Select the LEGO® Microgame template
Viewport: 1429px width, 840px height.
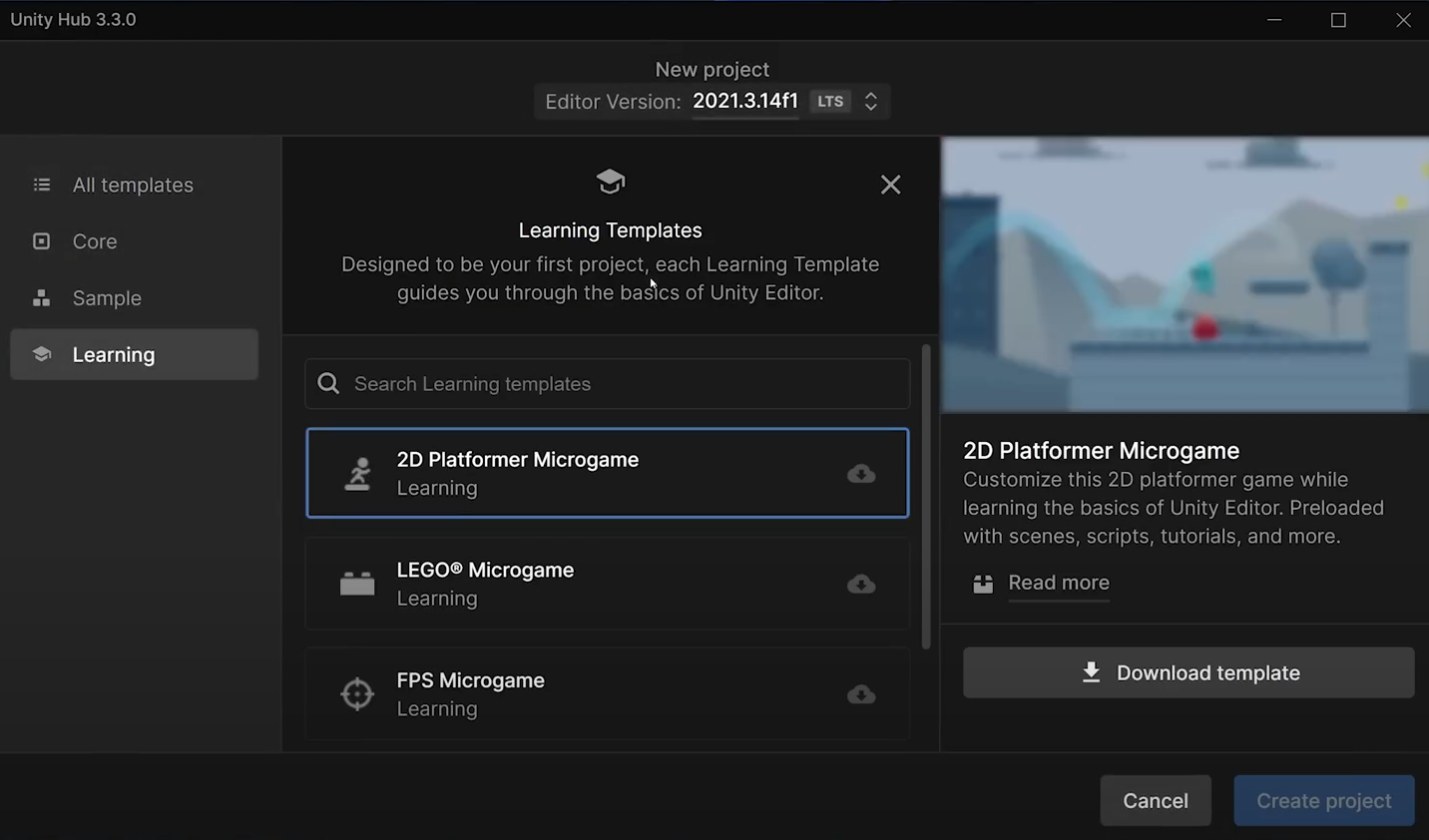608,584
